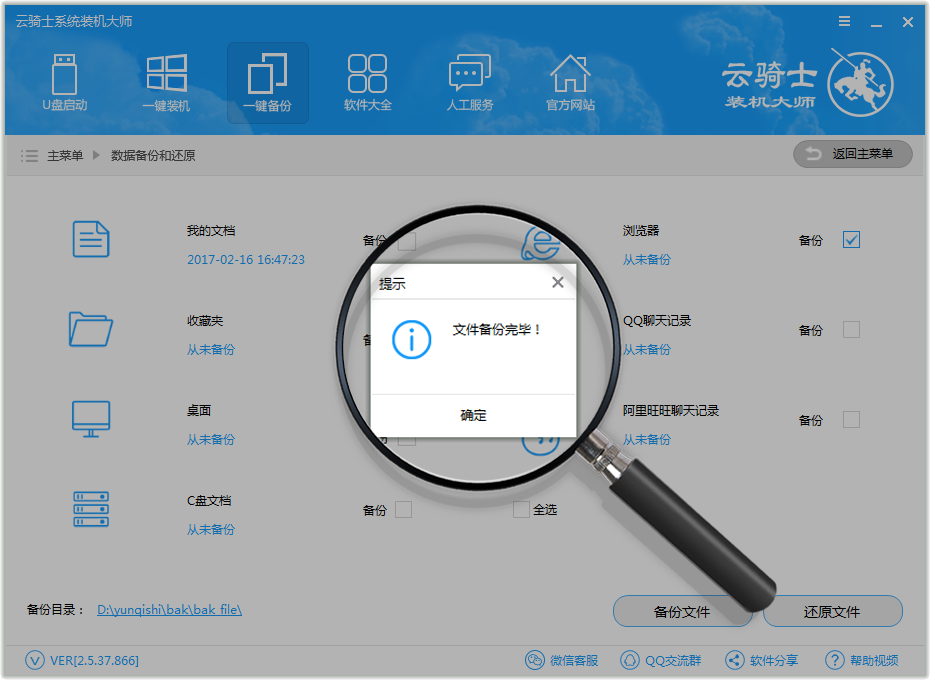The height and width of the screenshot is (680, 930).
Task: Click 从未备份 under 浏览器
Action: [646, 259]
